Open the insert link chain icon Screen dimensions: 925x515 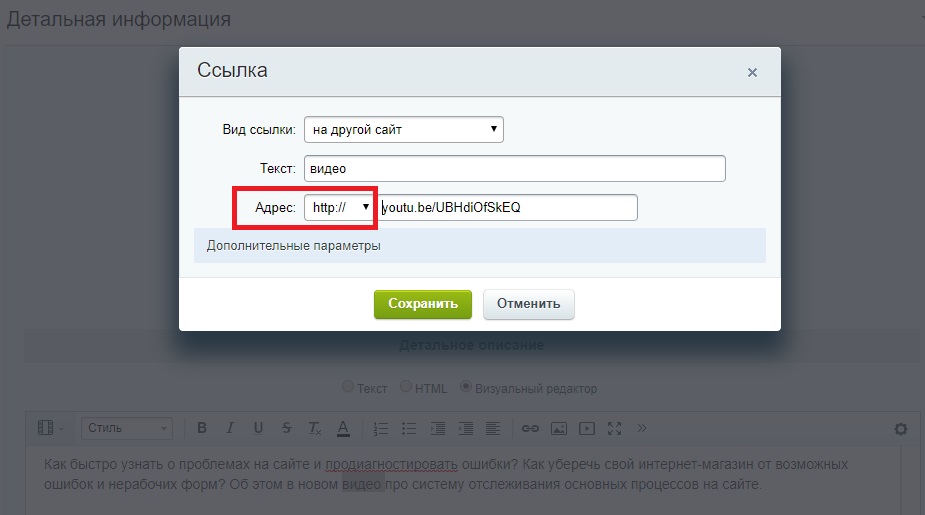click(x=530, y=428)
